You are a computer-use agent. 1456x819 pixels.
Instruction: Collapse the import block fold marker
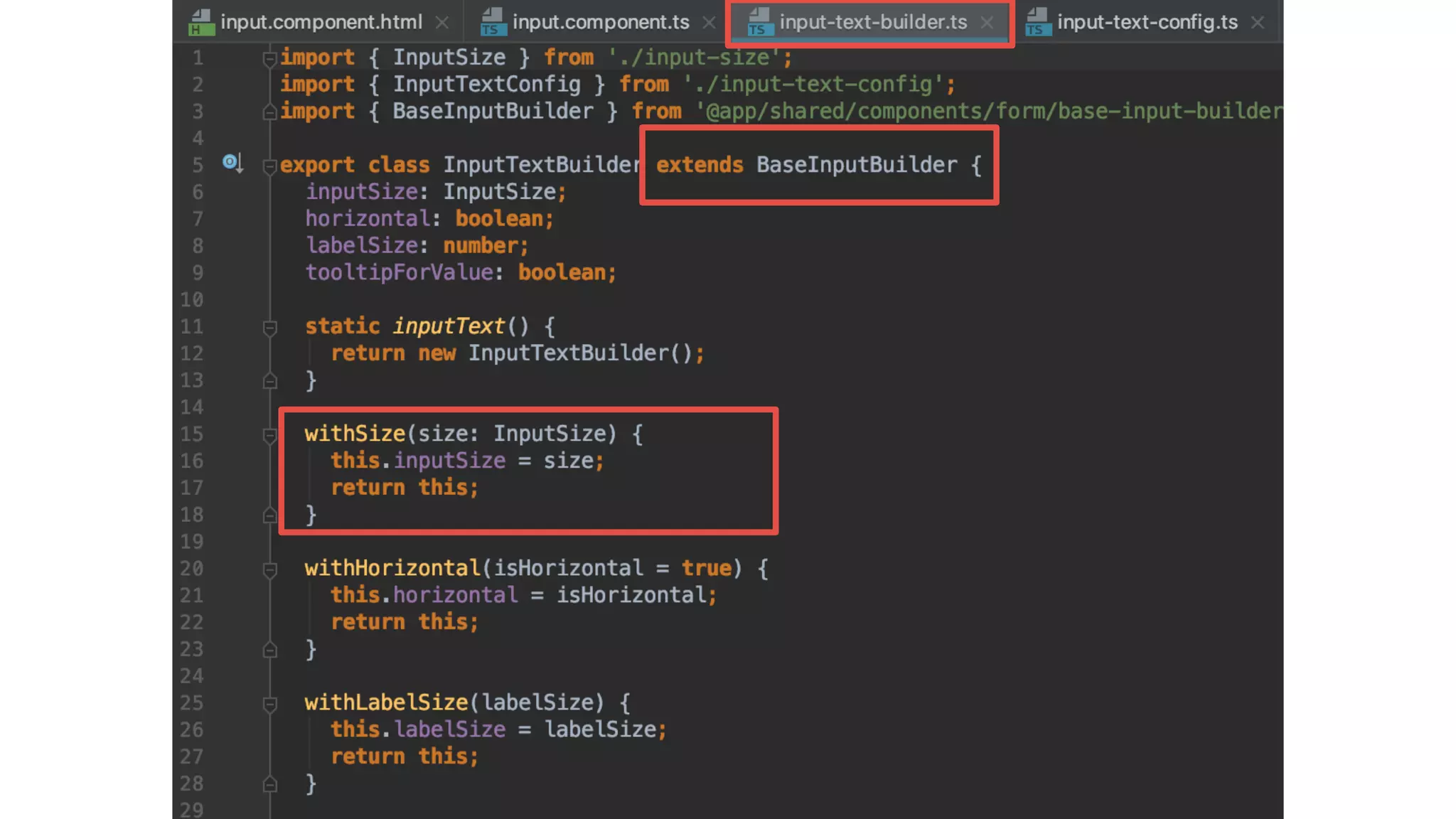coord(269,58)
